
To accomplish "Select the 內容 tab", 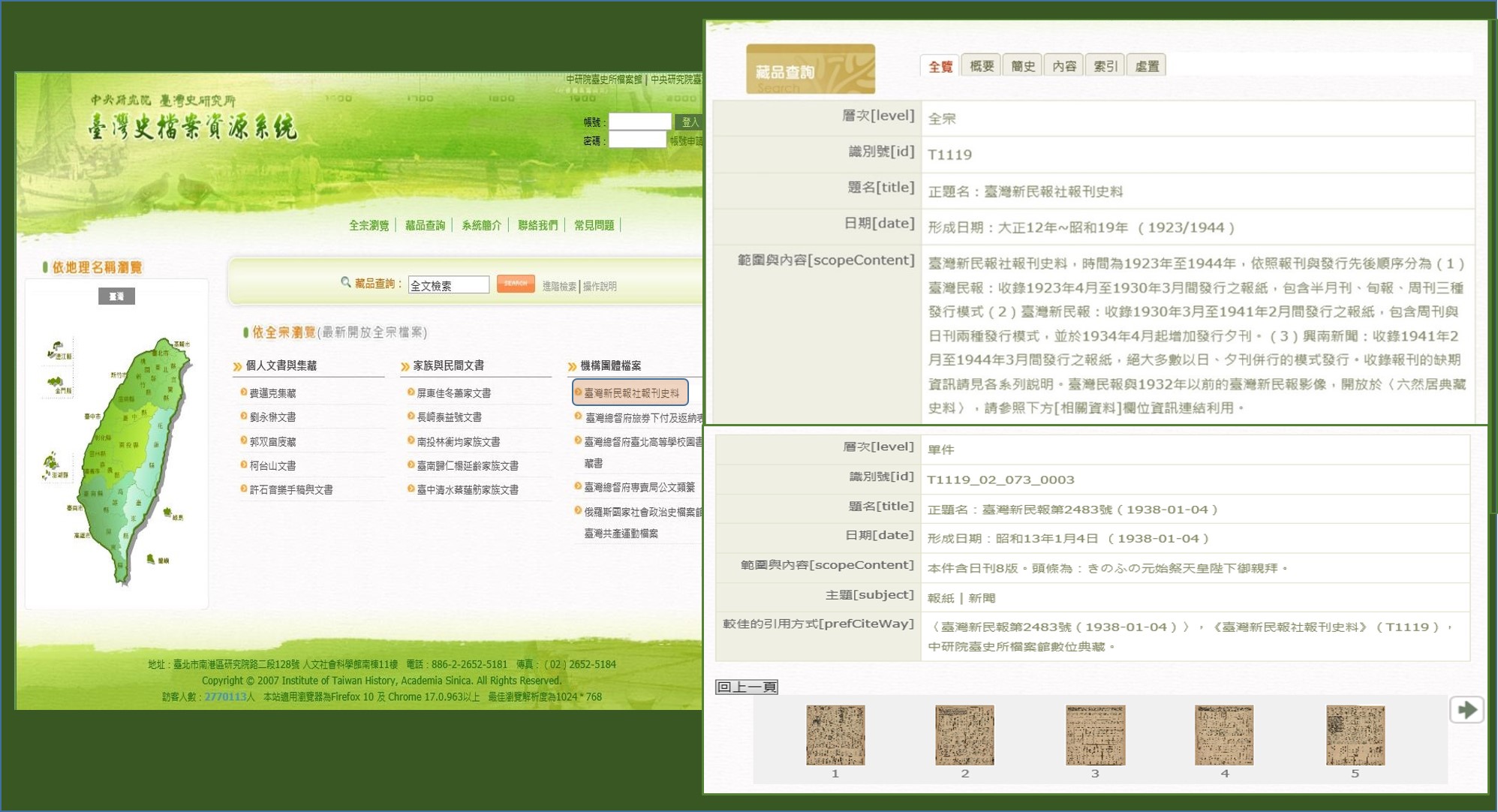I will coord(1064,66).
